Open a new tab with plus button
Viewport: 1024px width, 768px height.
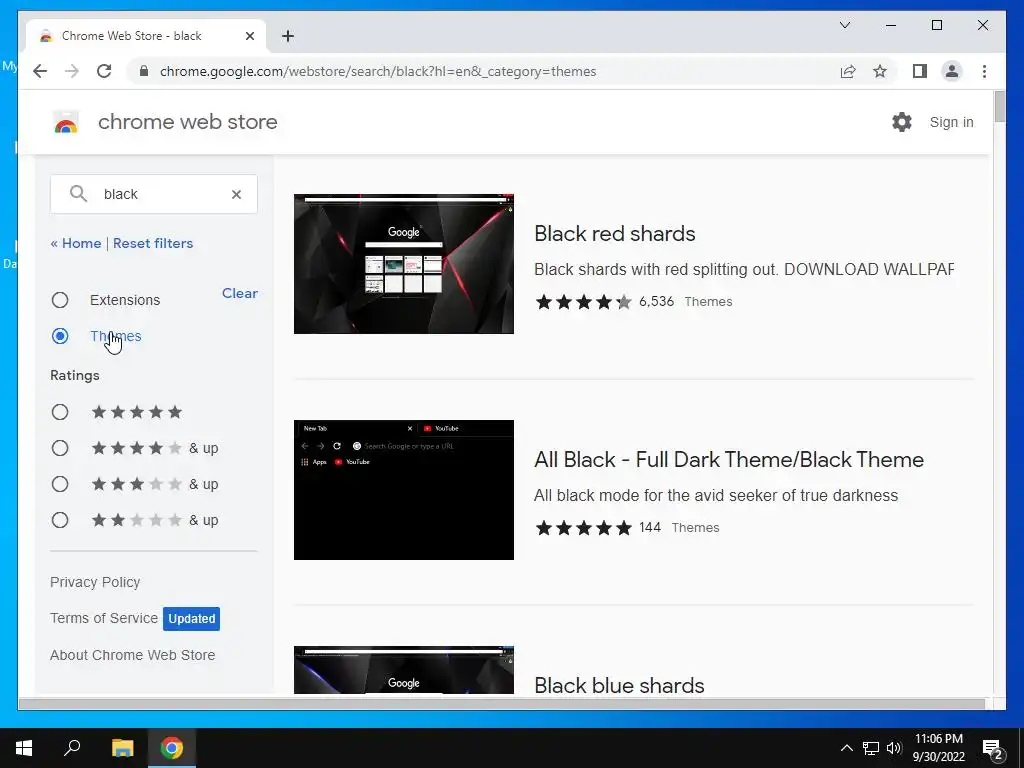click(x=288, y=36)
